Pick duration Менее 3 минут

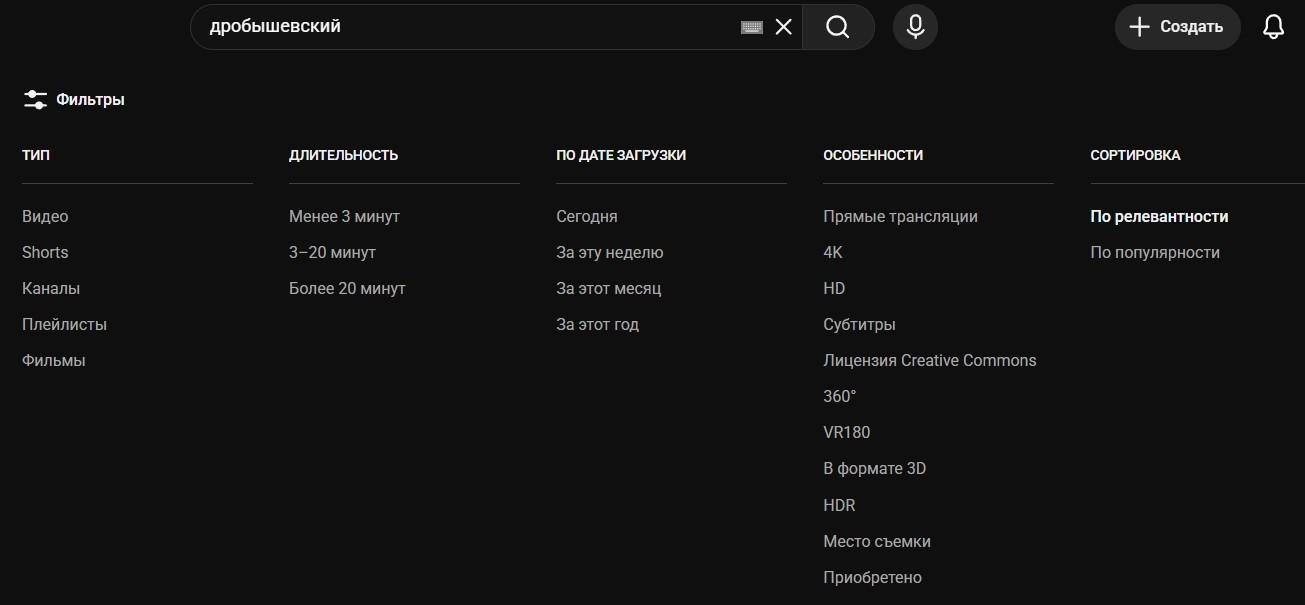pyautogui.click(x=344, y=216)
